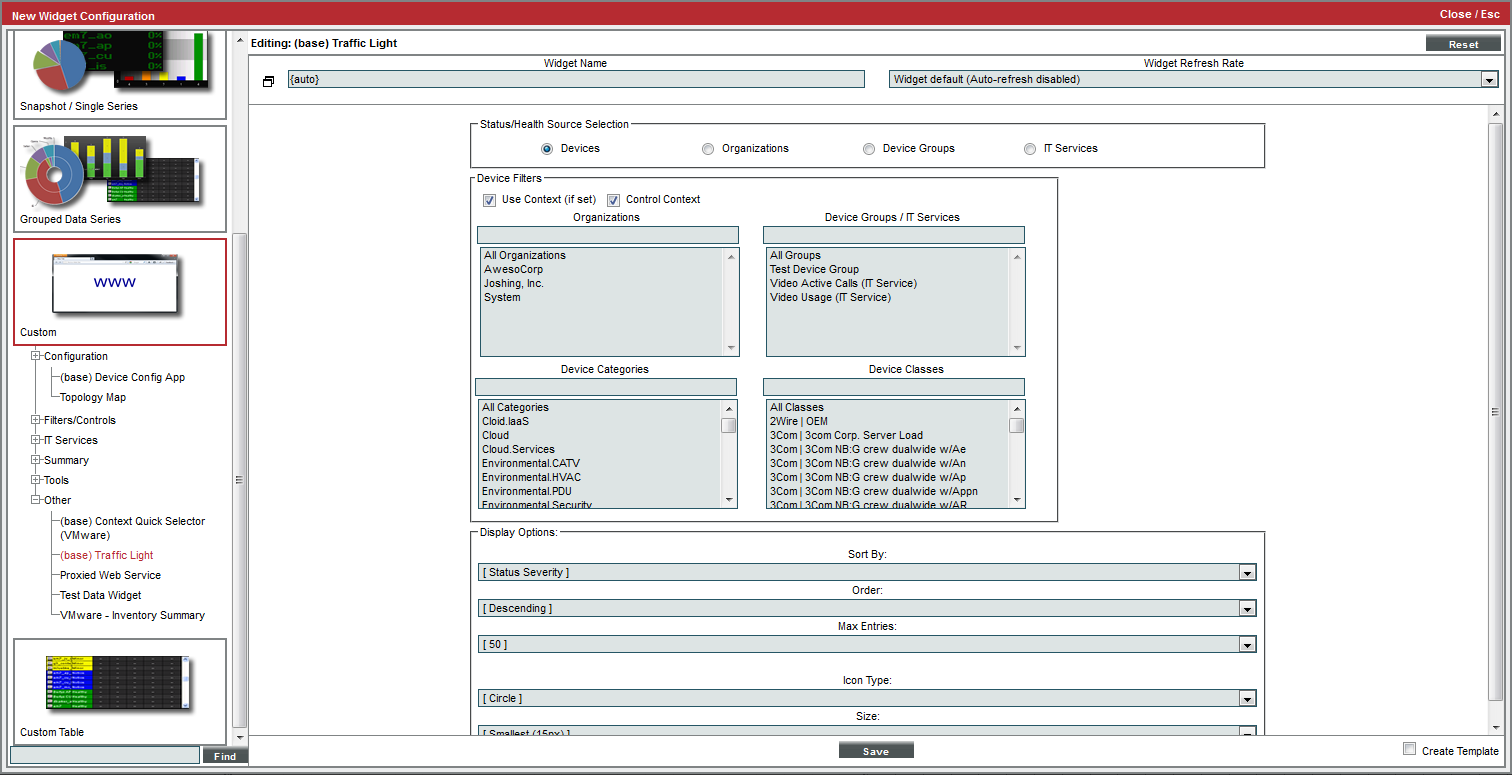Open the Icon Type dropdown
1512x775 pixels.
pos(1247,699)
